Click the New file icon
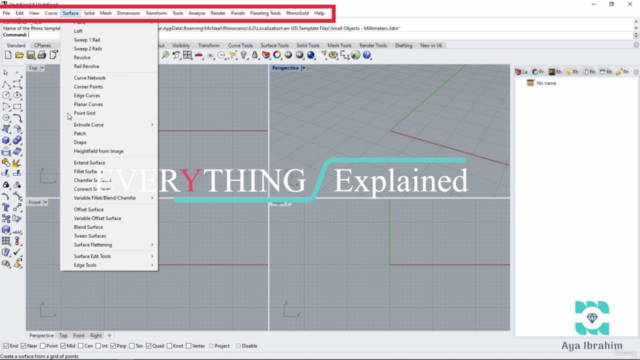The image size is (640, 360). tap(8, 55)
